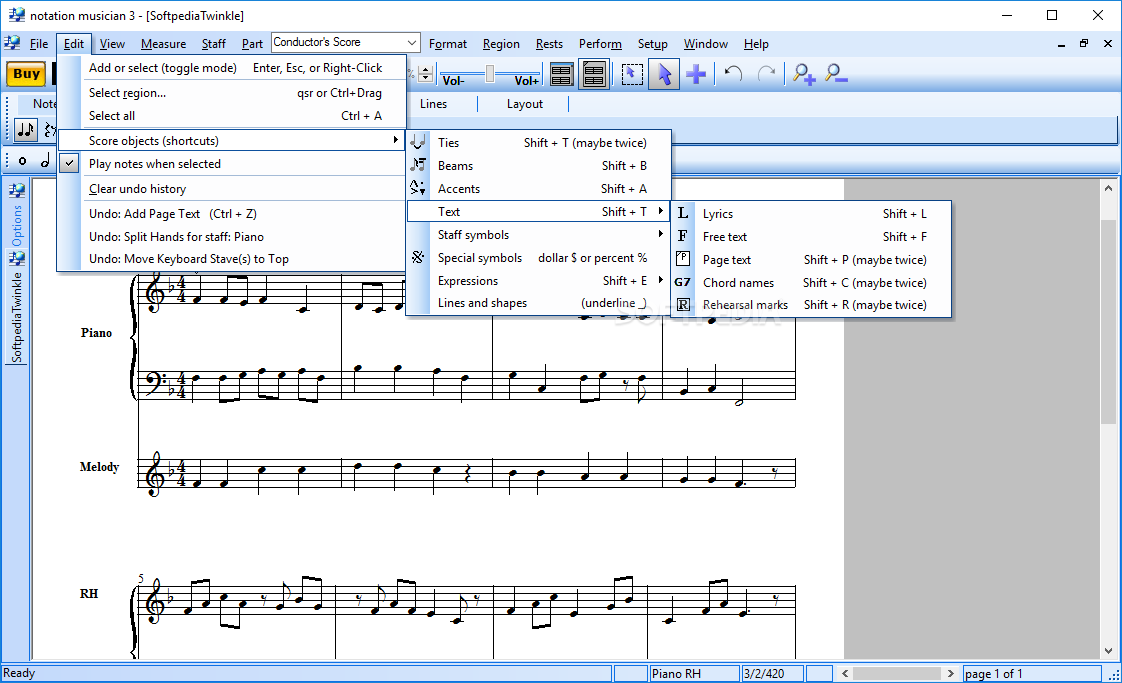Expand Score objects (shortcuts) submenu
1122x683 pixels.
pyautogui.click(x=231, y=140)
